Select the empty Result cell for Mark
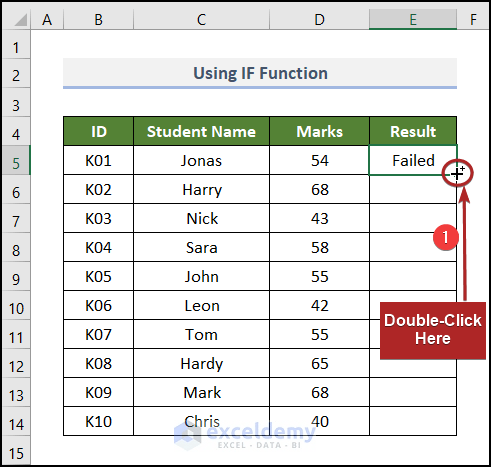This screenshot has height=467, width=491. [413, 392]
